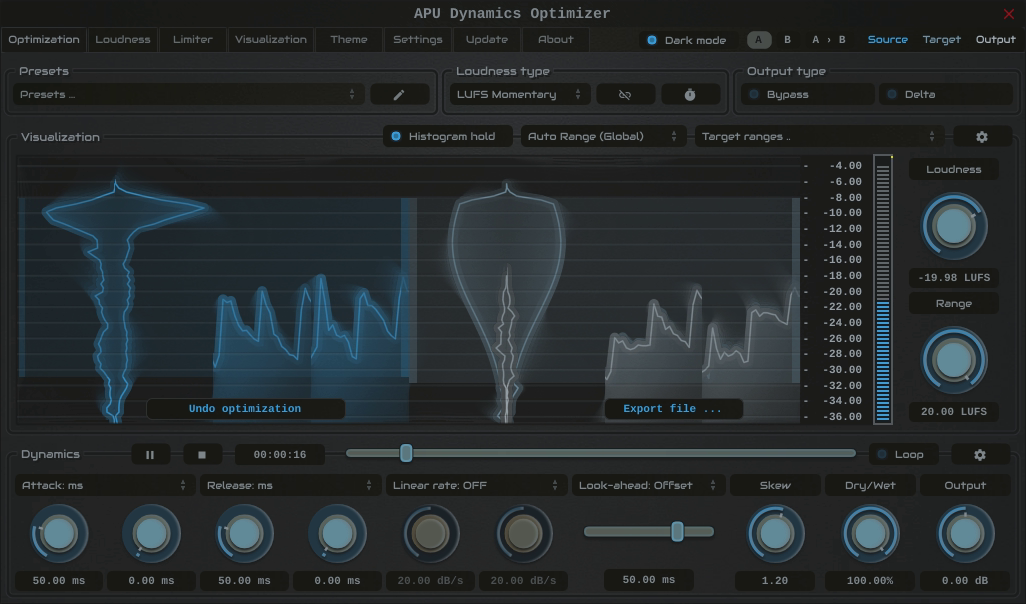Open Attack: ms dropdown
The height and width of the screenshot is (604, 1026).
104,486
